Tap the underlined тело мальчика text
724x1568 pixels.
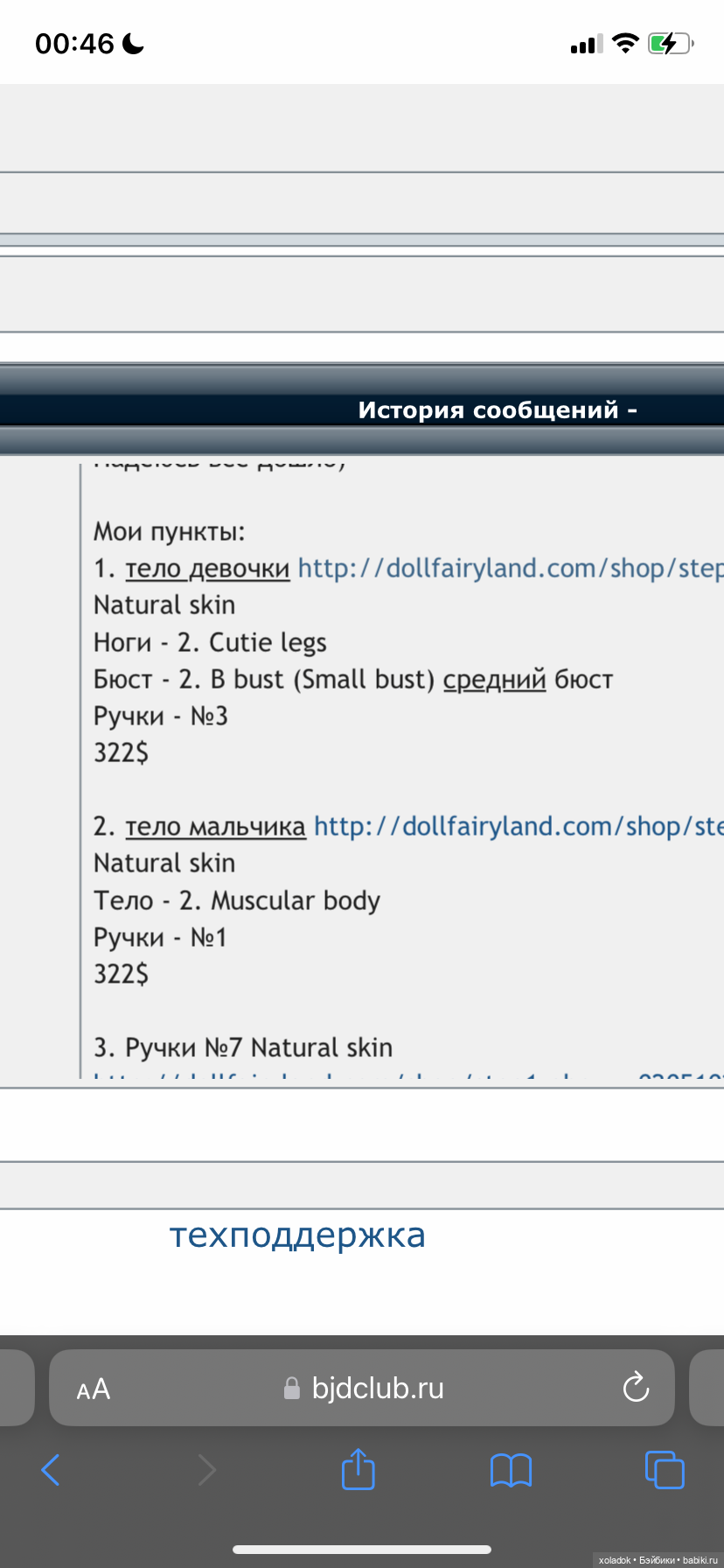coord(215,827)
